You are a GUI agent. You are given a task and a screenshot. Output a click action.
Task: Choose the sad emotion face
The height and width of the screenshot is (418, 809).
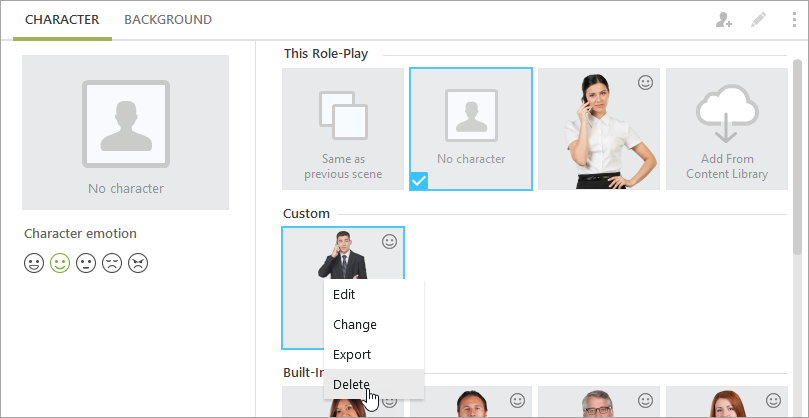pyautogui.click(x=112, y=263)
